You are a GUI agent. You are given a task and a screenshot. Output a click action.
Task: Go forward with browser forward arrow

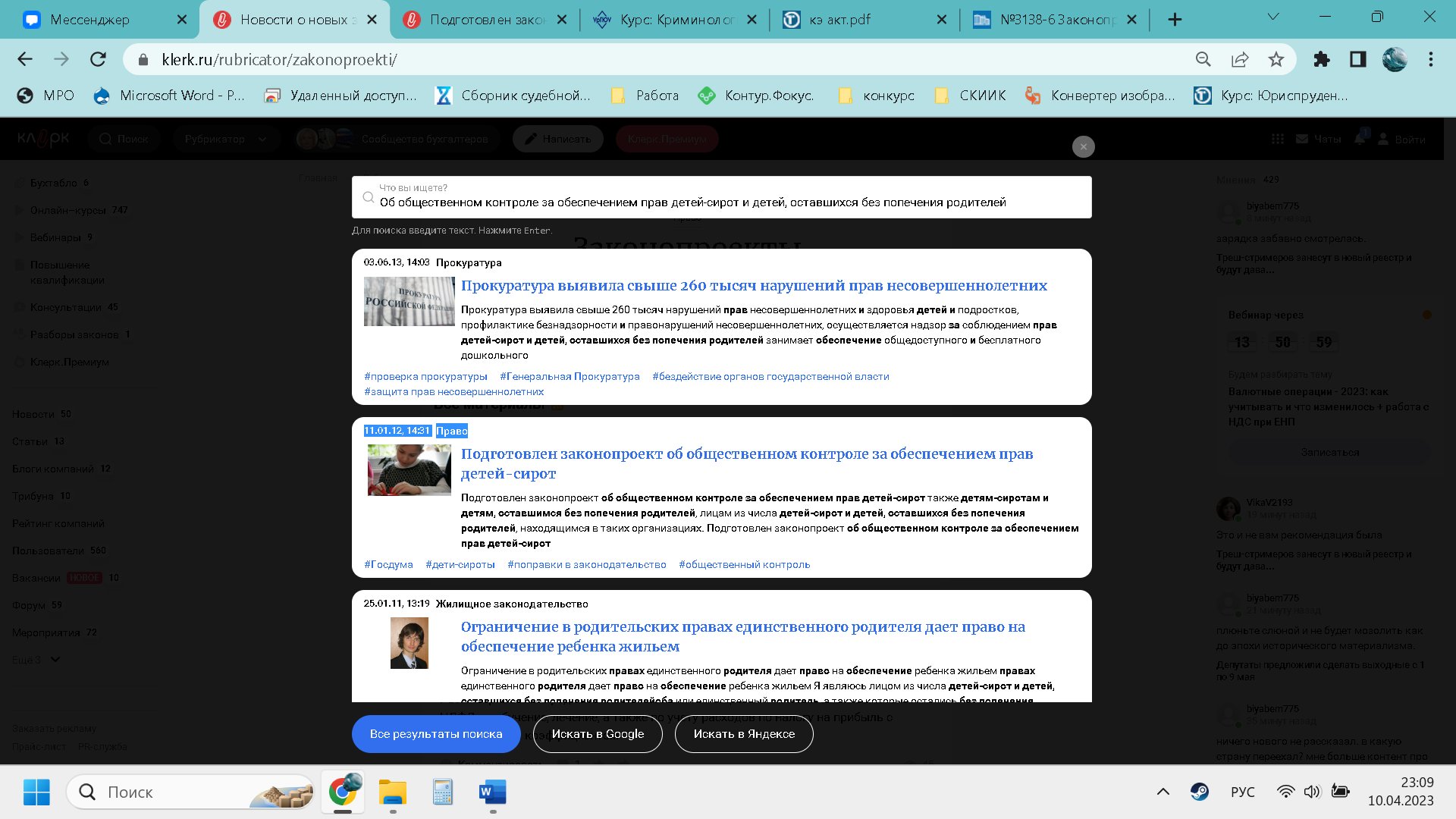tap(61, 59)
